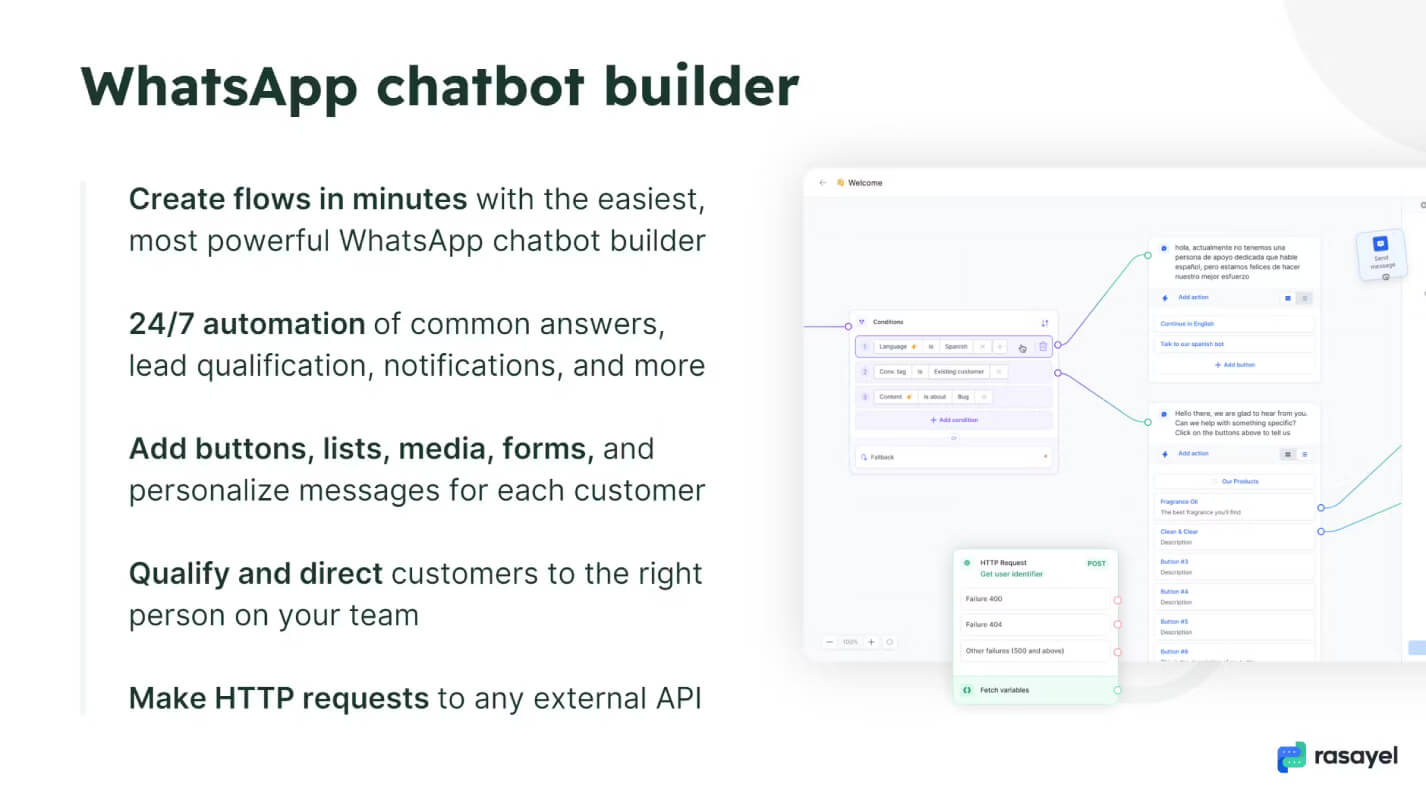This screenshot has width=1426, height=800.
Task: Open the Fallback row
Action: click(954, 457)
